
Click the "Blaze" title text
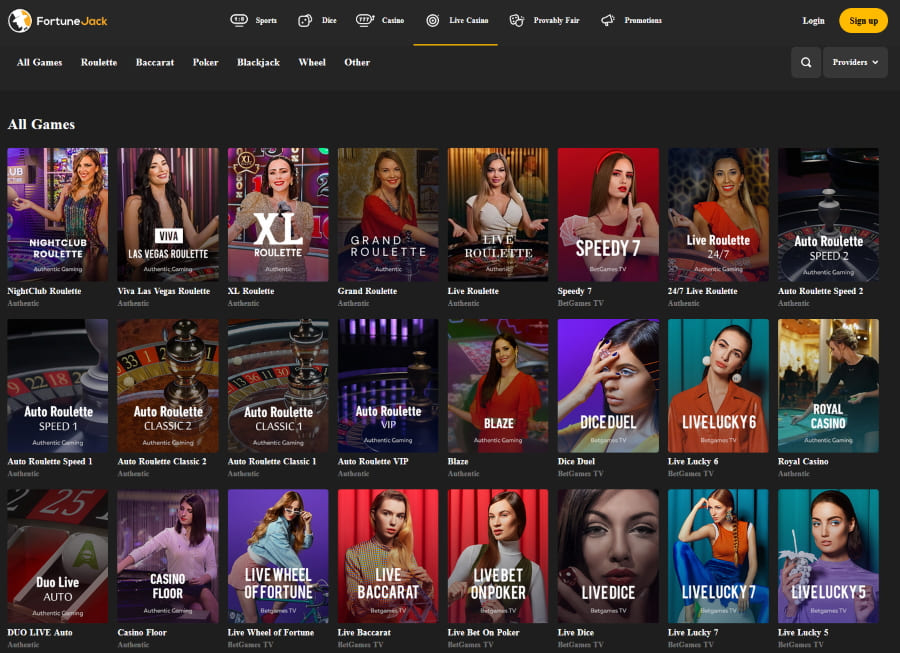(458, 461)
